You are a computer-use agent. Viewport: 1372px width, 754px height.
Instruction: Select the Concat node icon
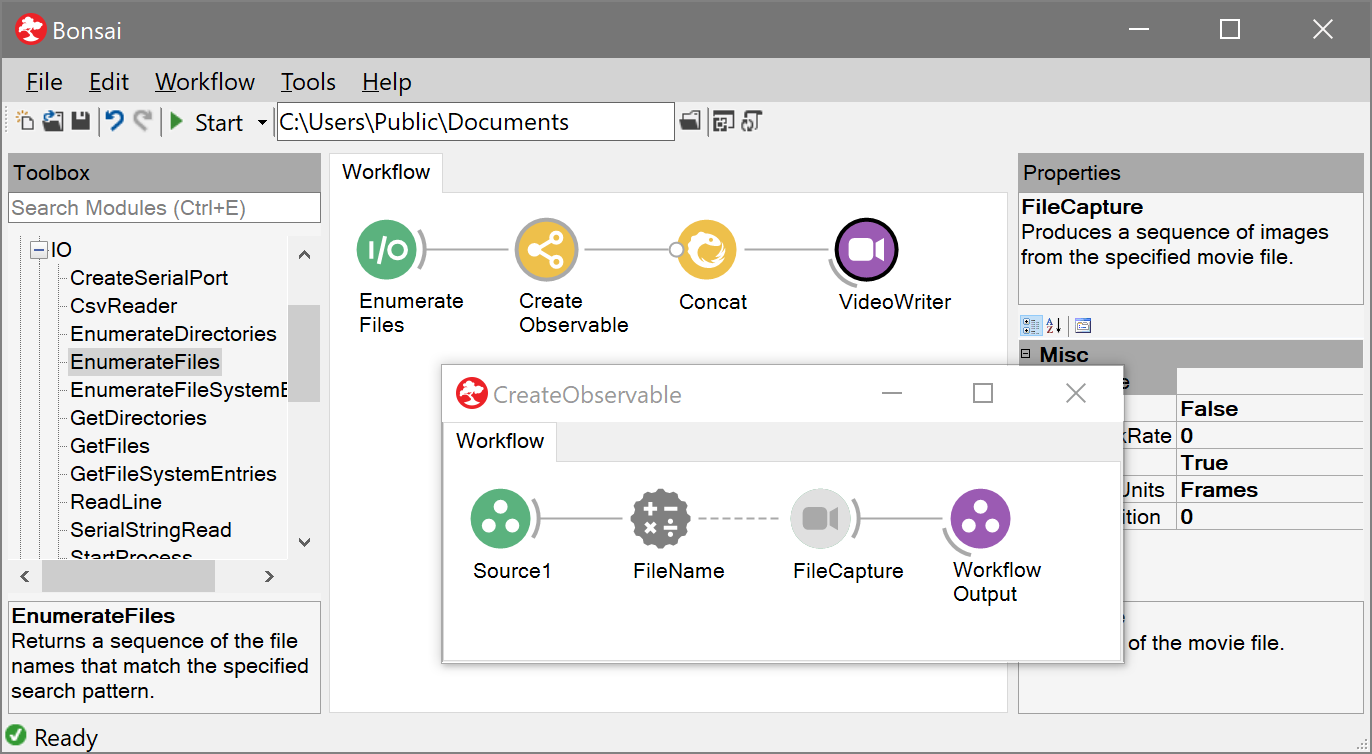[x=707, y=250]
